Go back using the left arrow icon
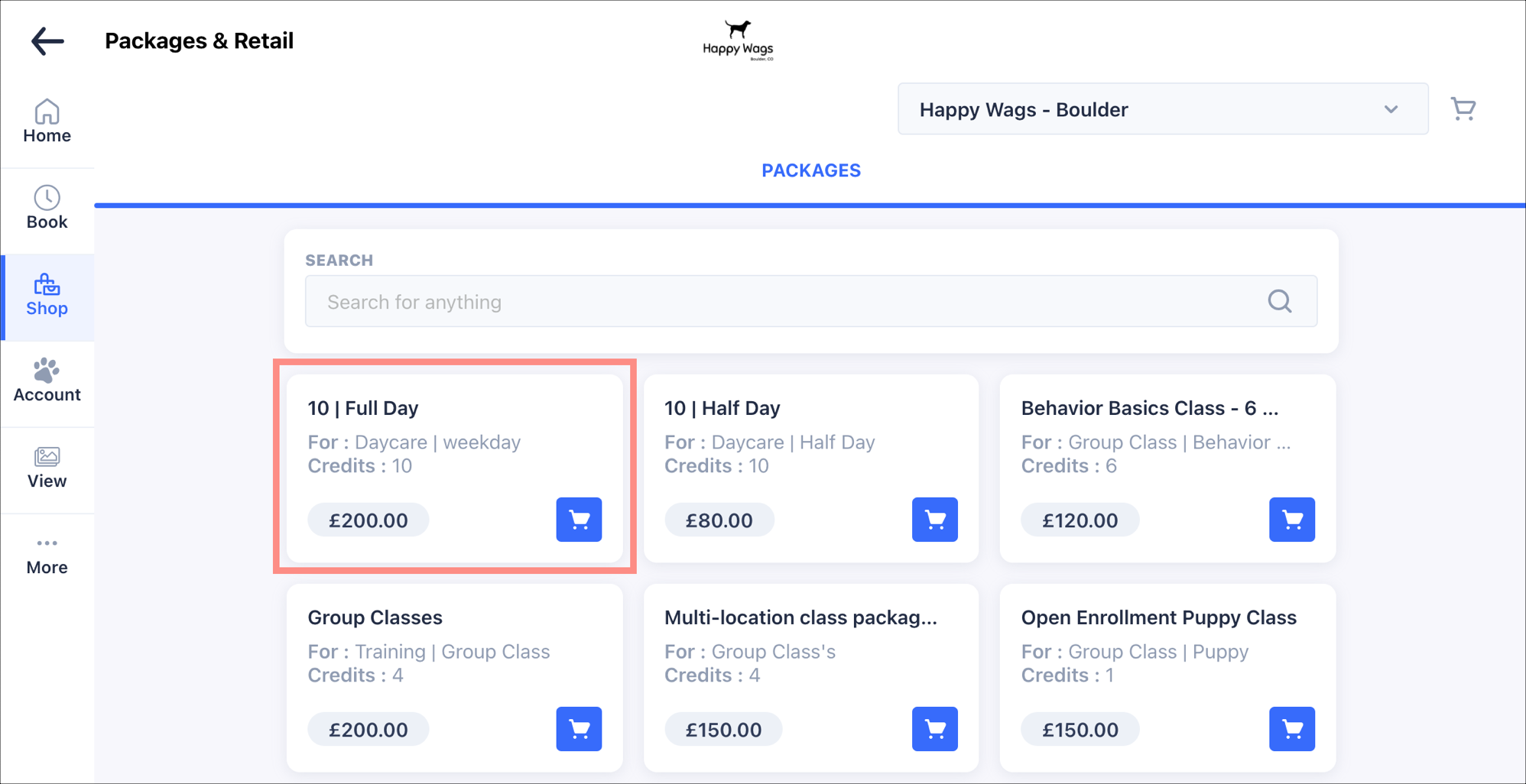The image size is (1526, 784). pos(47,41)
